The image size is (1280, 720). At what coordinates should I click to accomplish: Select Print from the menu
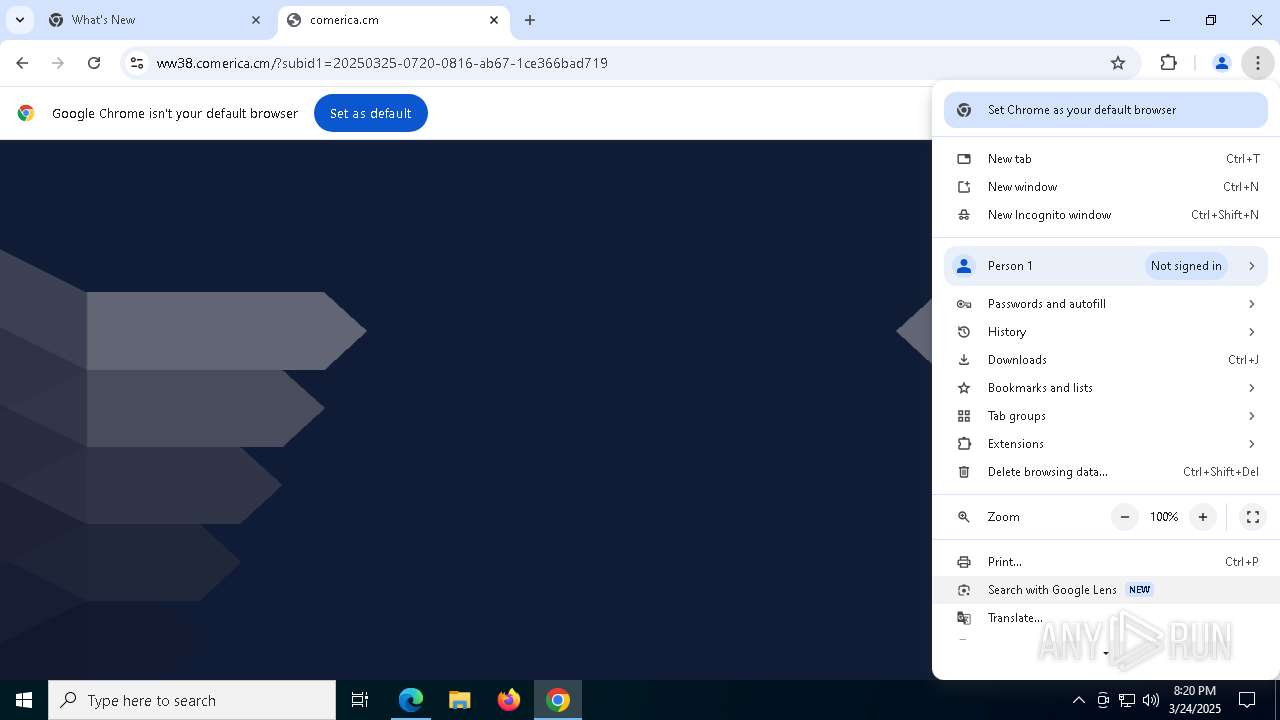click(1106, 562)
